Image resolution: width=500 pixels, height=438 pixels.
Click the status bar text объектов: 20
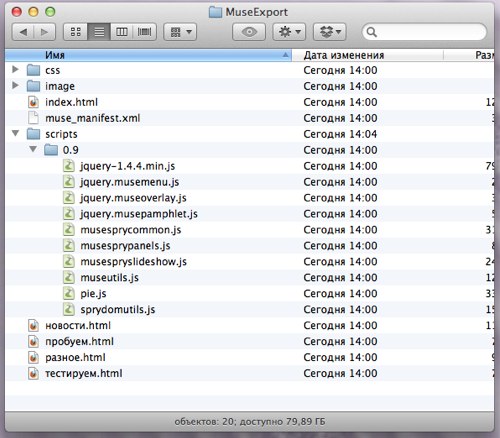tap(204, 422)
